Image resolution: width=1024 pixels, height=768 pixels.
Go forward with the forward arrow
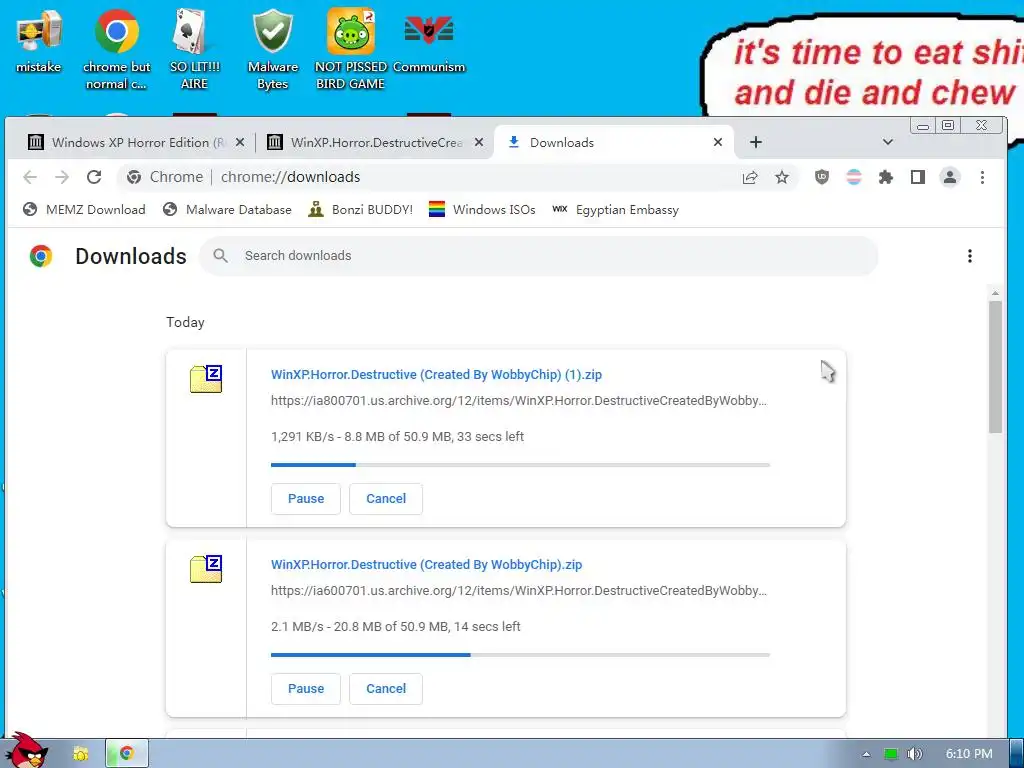pyautogui.click(x=62, y=177)
